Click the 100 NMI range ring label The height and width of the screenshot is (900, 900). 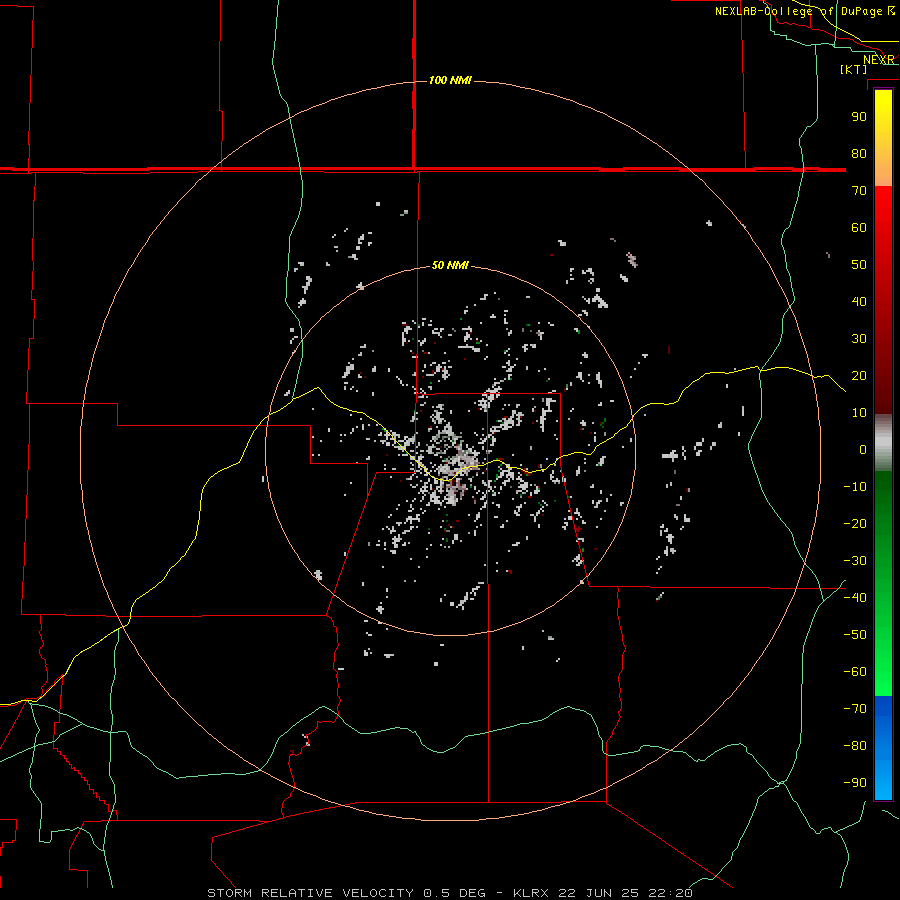point(450,80)
